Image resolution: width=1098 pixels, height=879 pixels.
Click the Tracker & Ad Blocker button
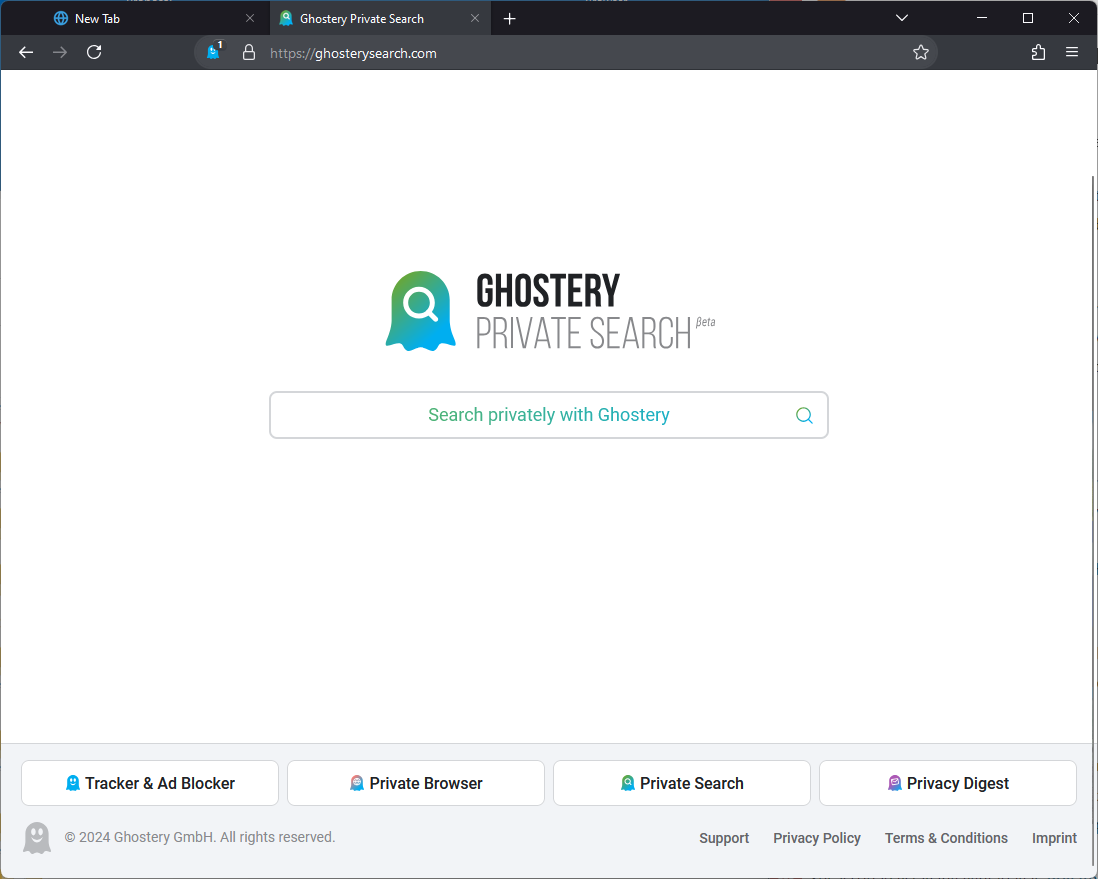click(x=150, y=783)
